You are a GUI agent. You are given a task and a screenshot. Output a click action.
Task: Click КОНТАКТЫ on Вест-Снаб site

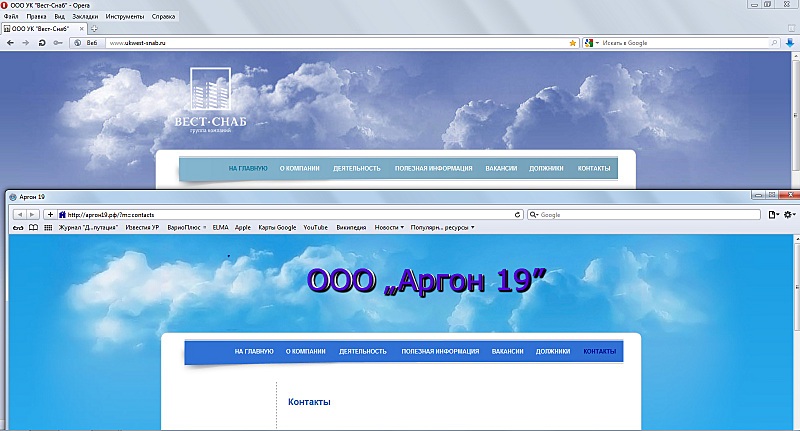(x=594, y=168)
